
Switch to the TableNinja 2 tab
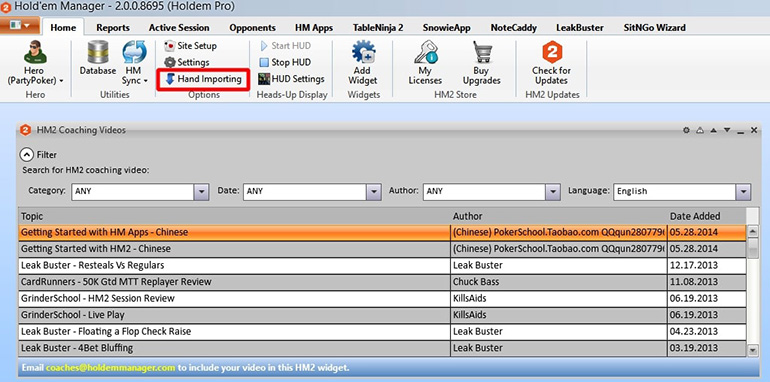click(378, 27)
